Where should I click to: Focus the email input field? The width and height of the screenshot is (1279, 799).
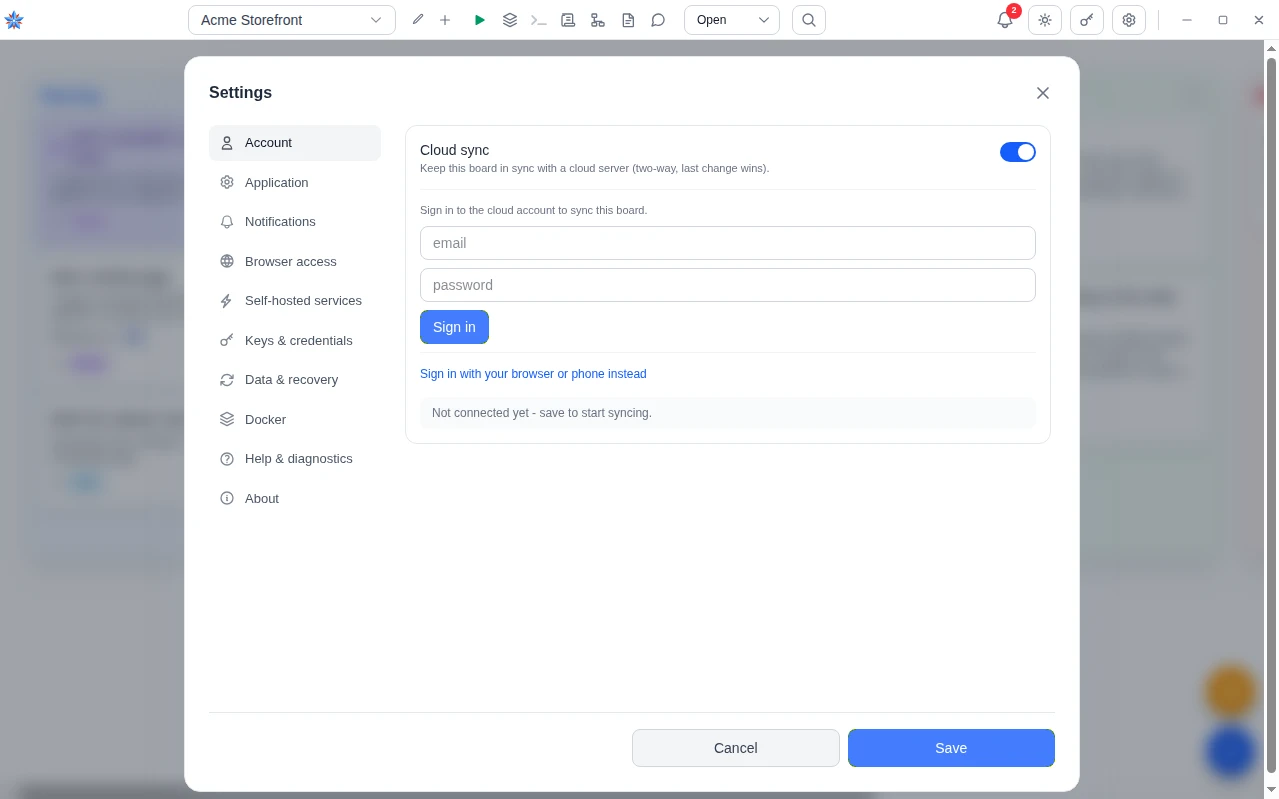[x=728, y=243]
